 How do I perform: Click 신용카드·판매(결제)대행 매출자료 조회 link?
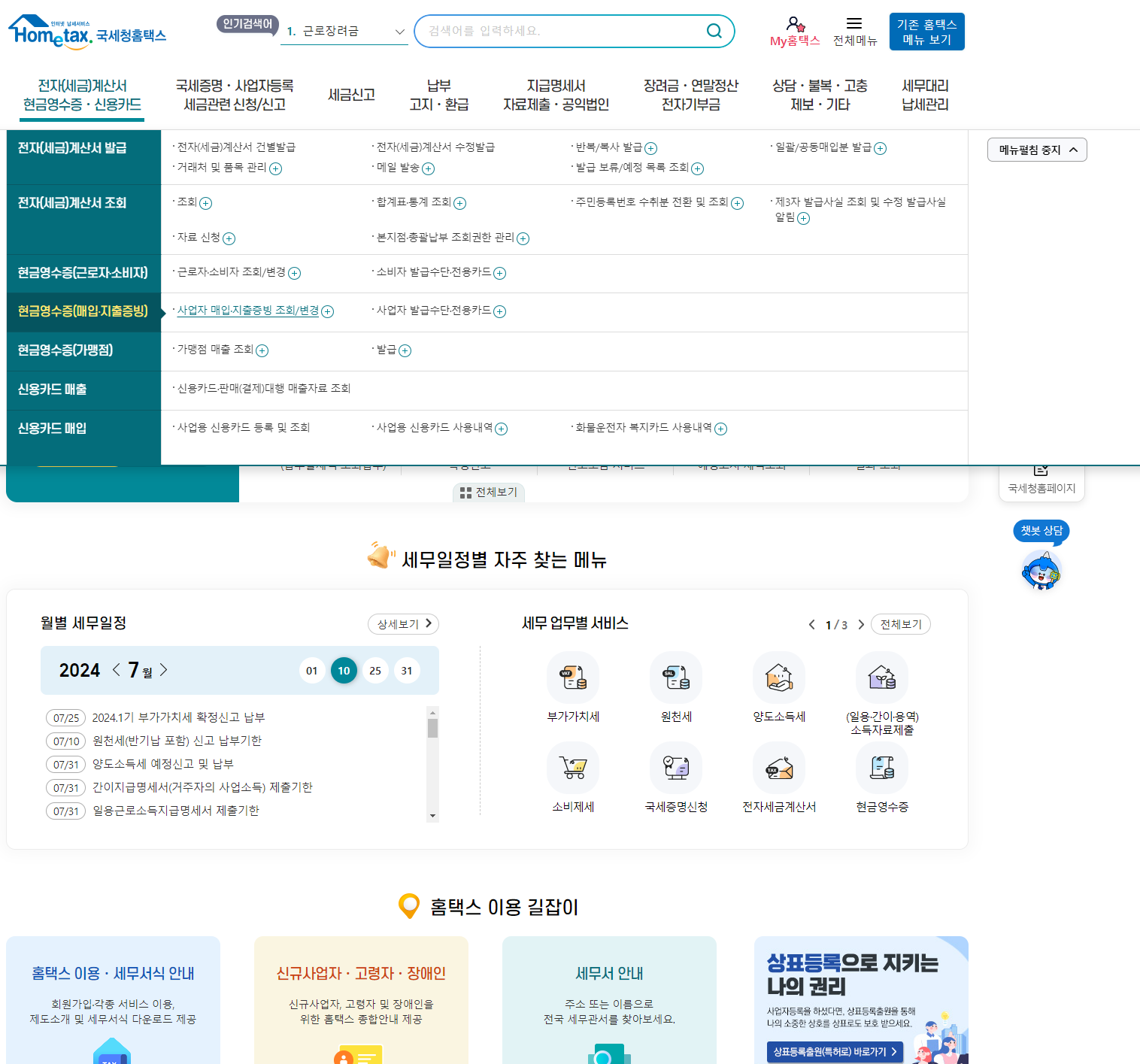tap(264, 389)
